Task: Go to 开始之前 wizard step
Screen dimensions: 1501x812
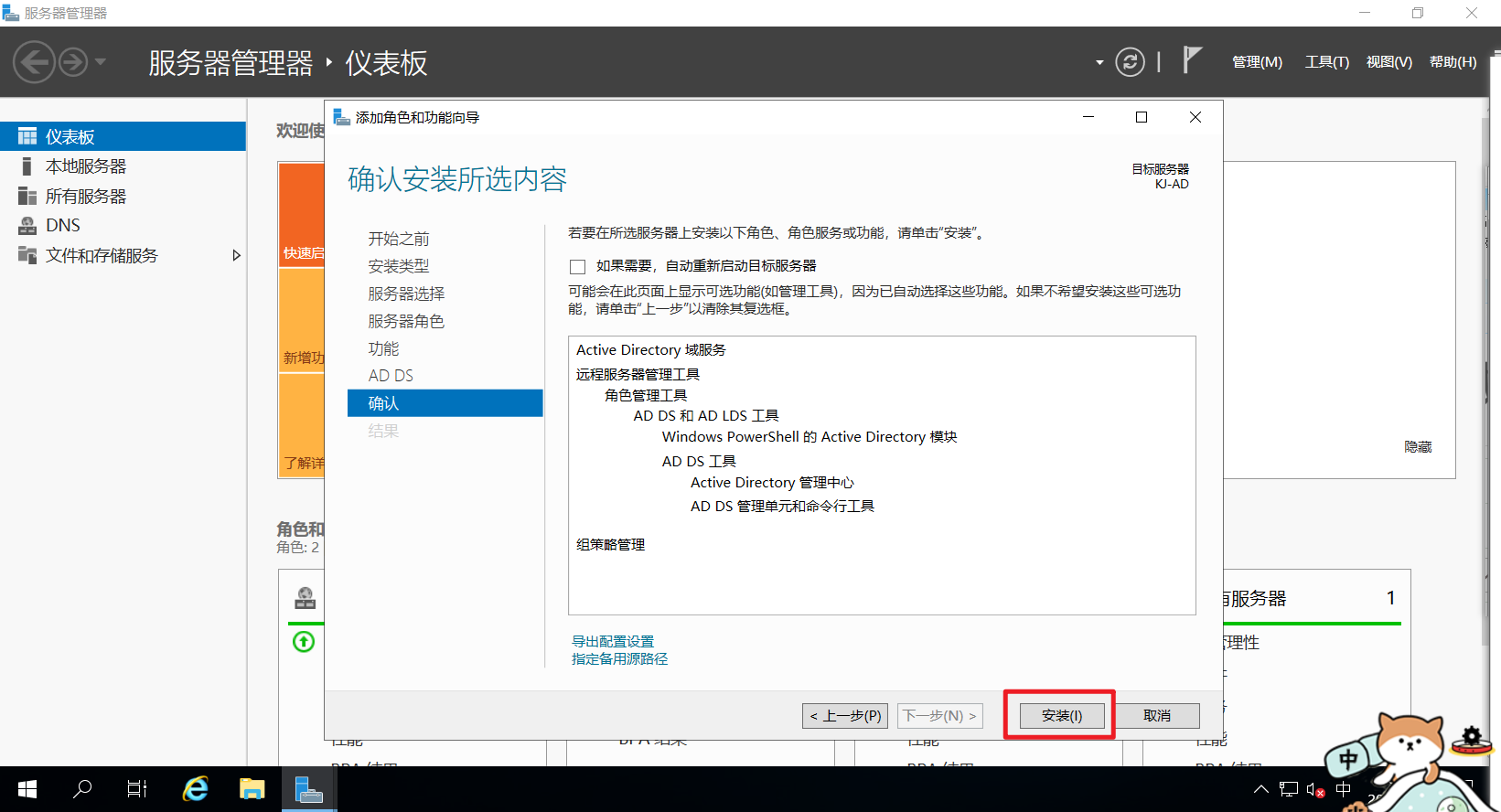Action: pos(399,239)
